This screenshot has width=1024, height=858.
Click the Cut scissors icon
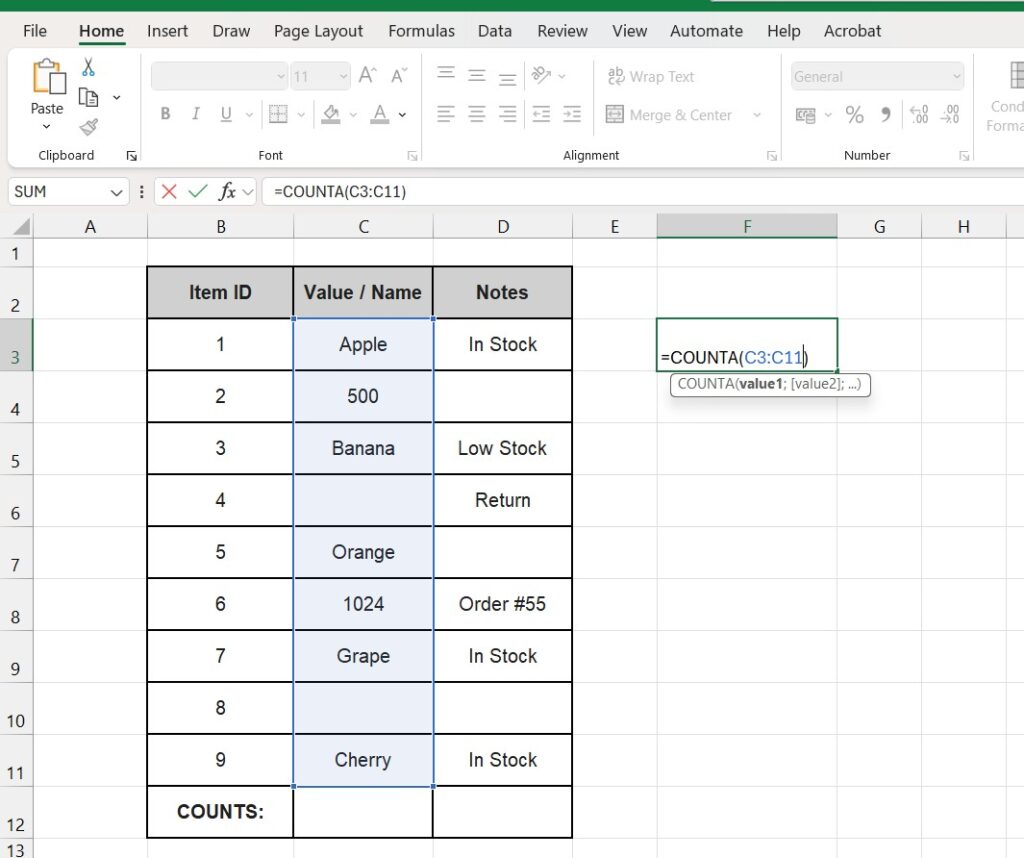[88, 68]
